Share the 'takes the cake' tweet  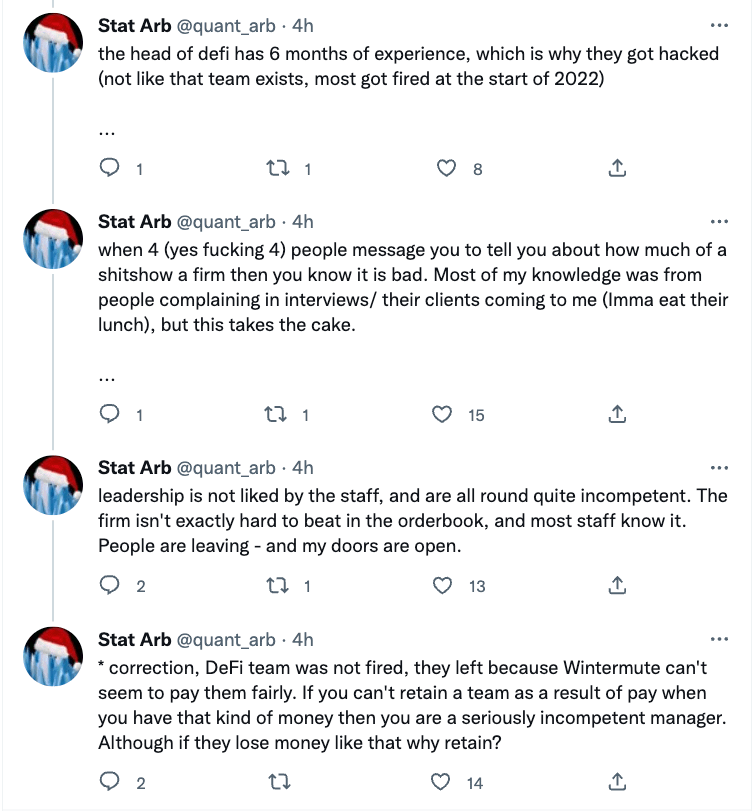(x=617, y=414)
